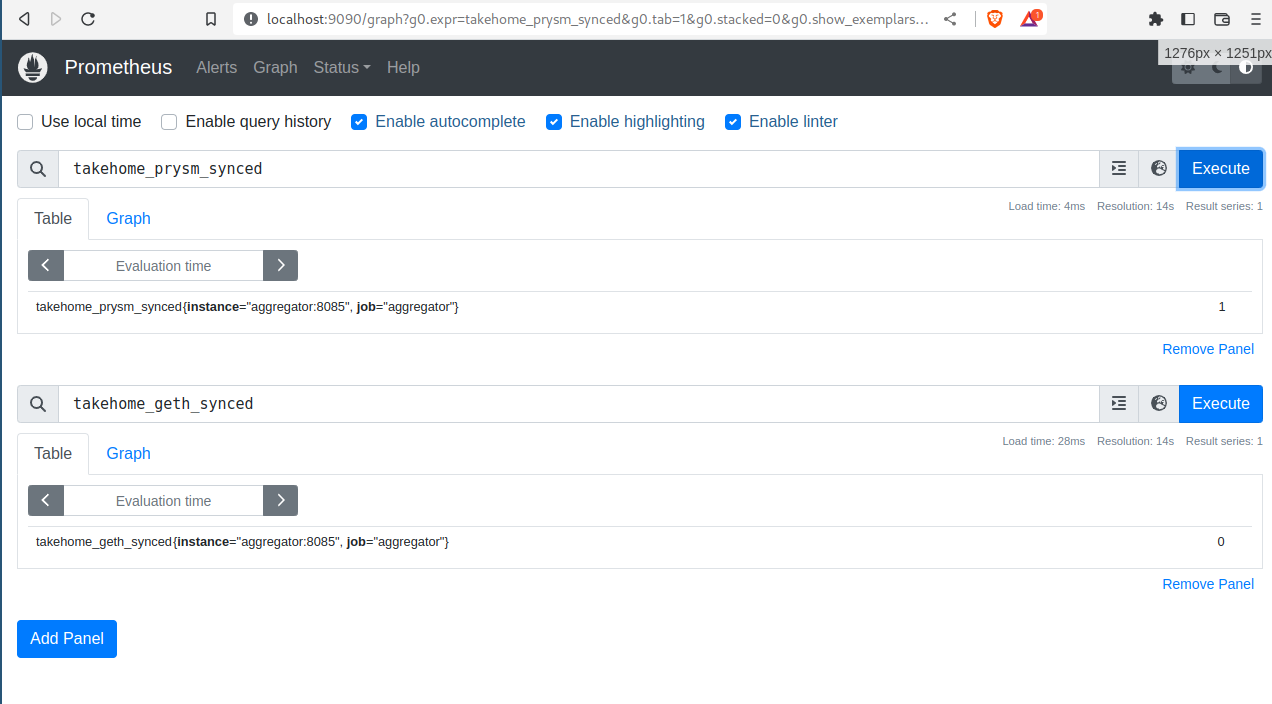Disable autocomplete checkbox

[359, 122]
